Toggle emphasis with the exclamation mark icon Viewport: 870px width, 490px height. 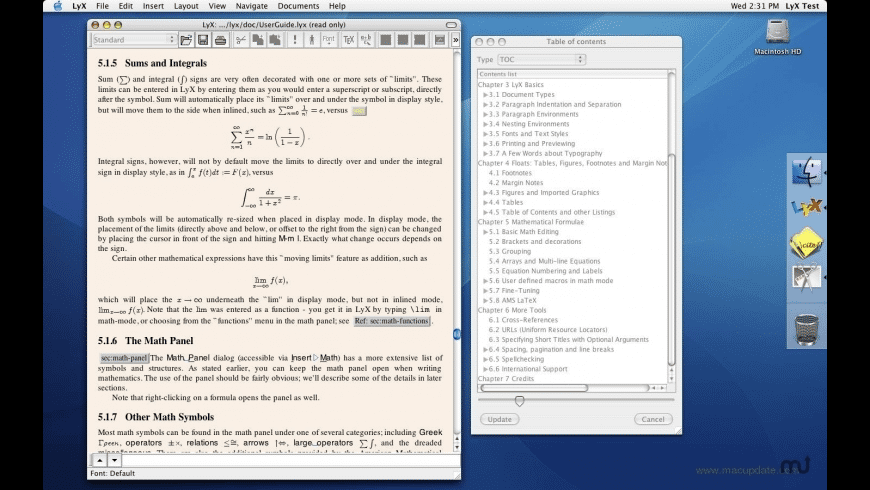[295, 40]
